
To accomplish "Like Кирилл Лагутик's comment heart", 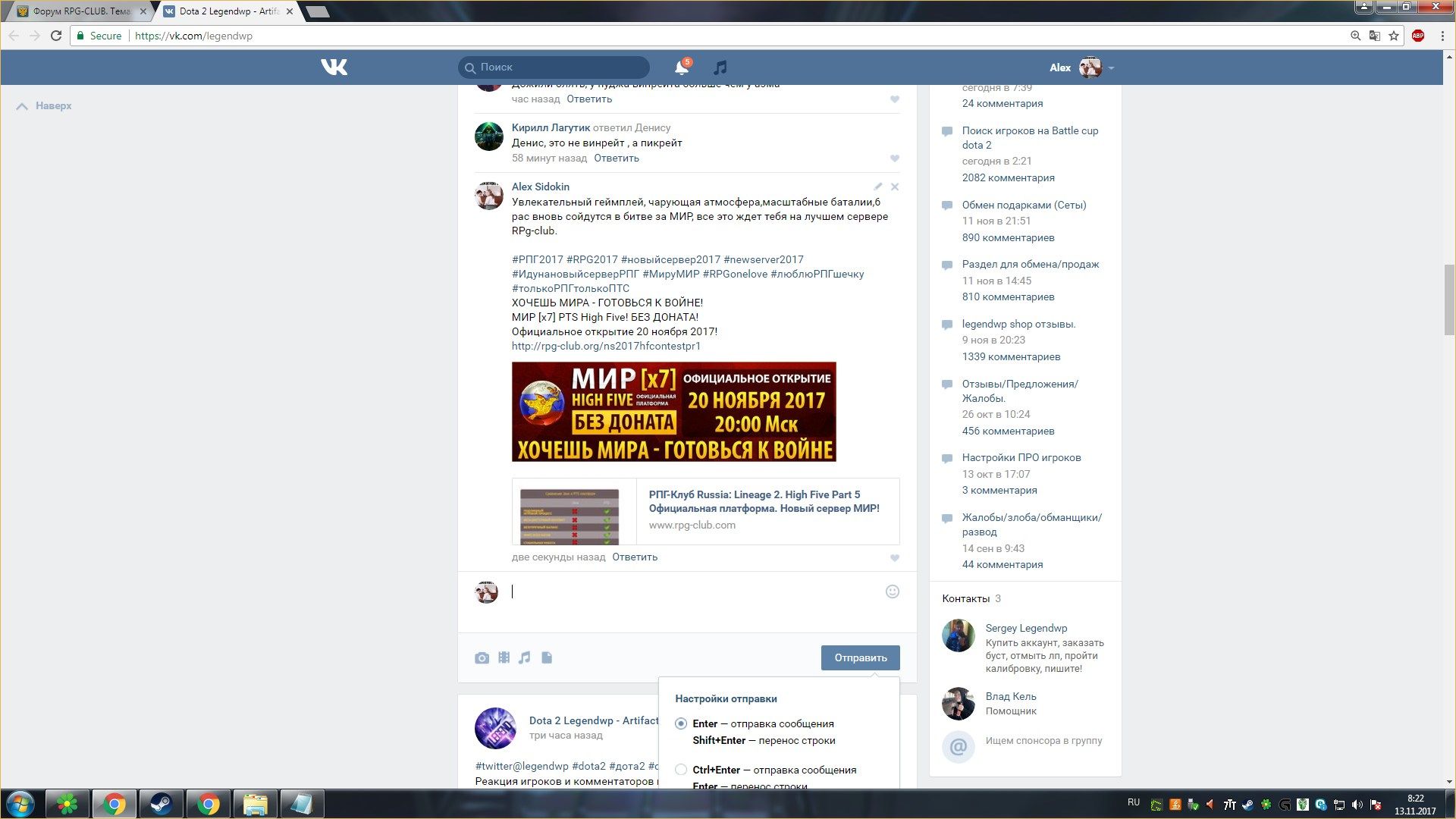I will click(895, 158).
